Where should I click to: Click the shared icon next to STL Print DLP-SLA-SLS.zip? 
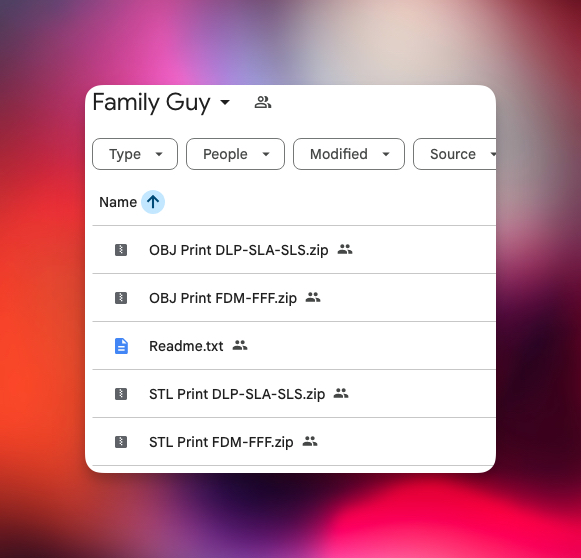tap(341, 393)
